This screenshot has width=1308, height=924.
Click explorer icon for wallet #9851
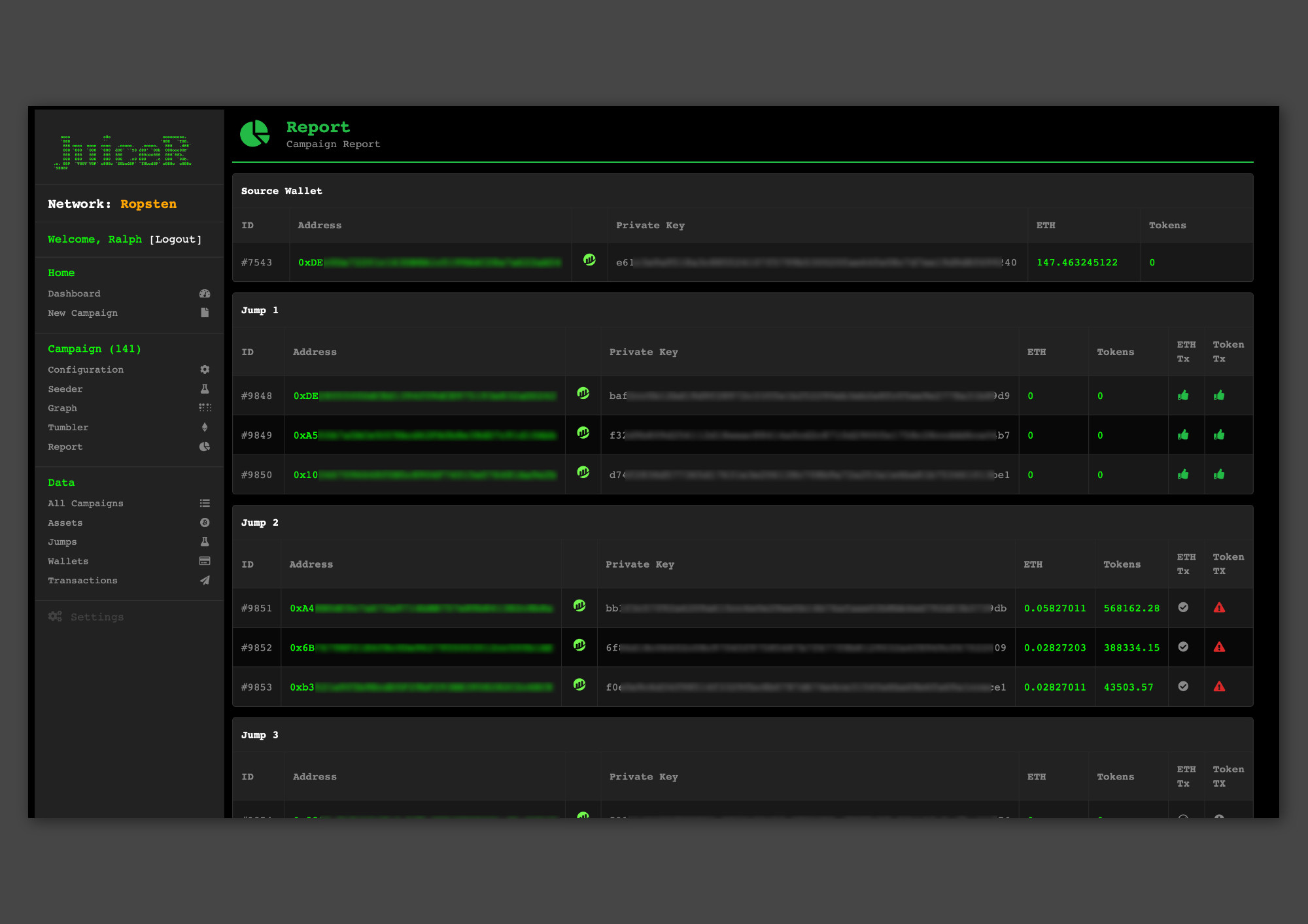point(579,606)
